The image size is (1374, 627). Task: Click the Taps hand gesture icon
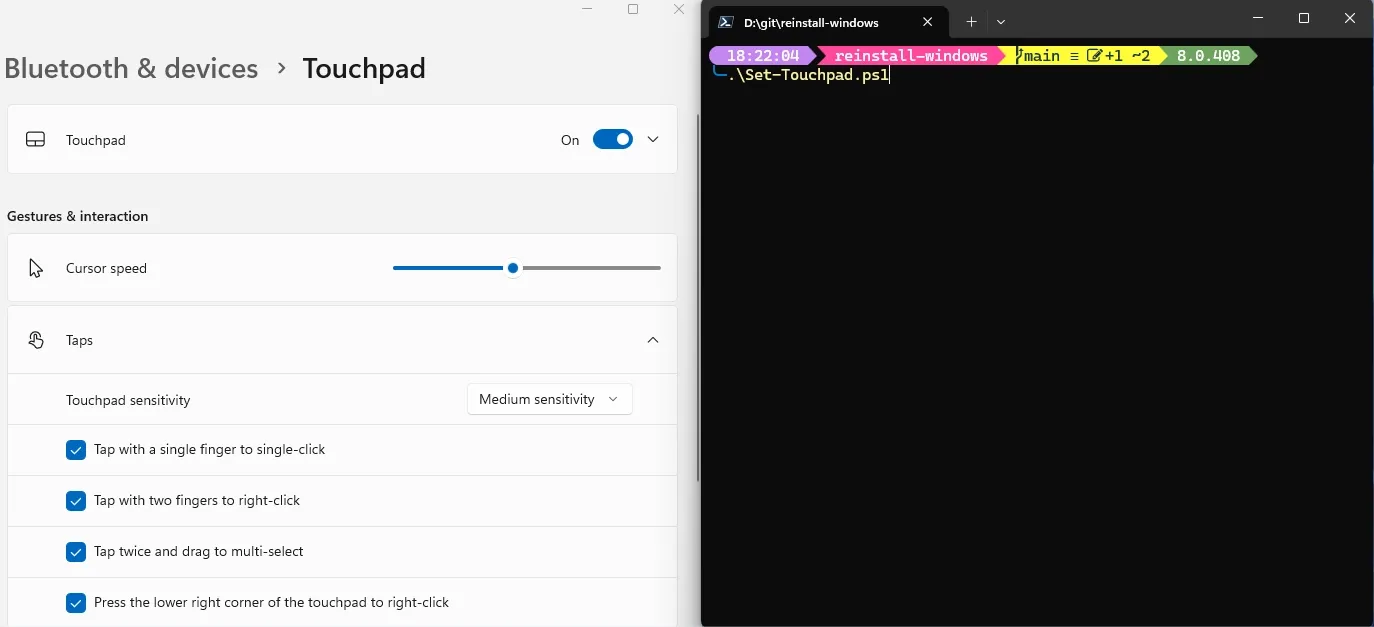pos(36,340)
